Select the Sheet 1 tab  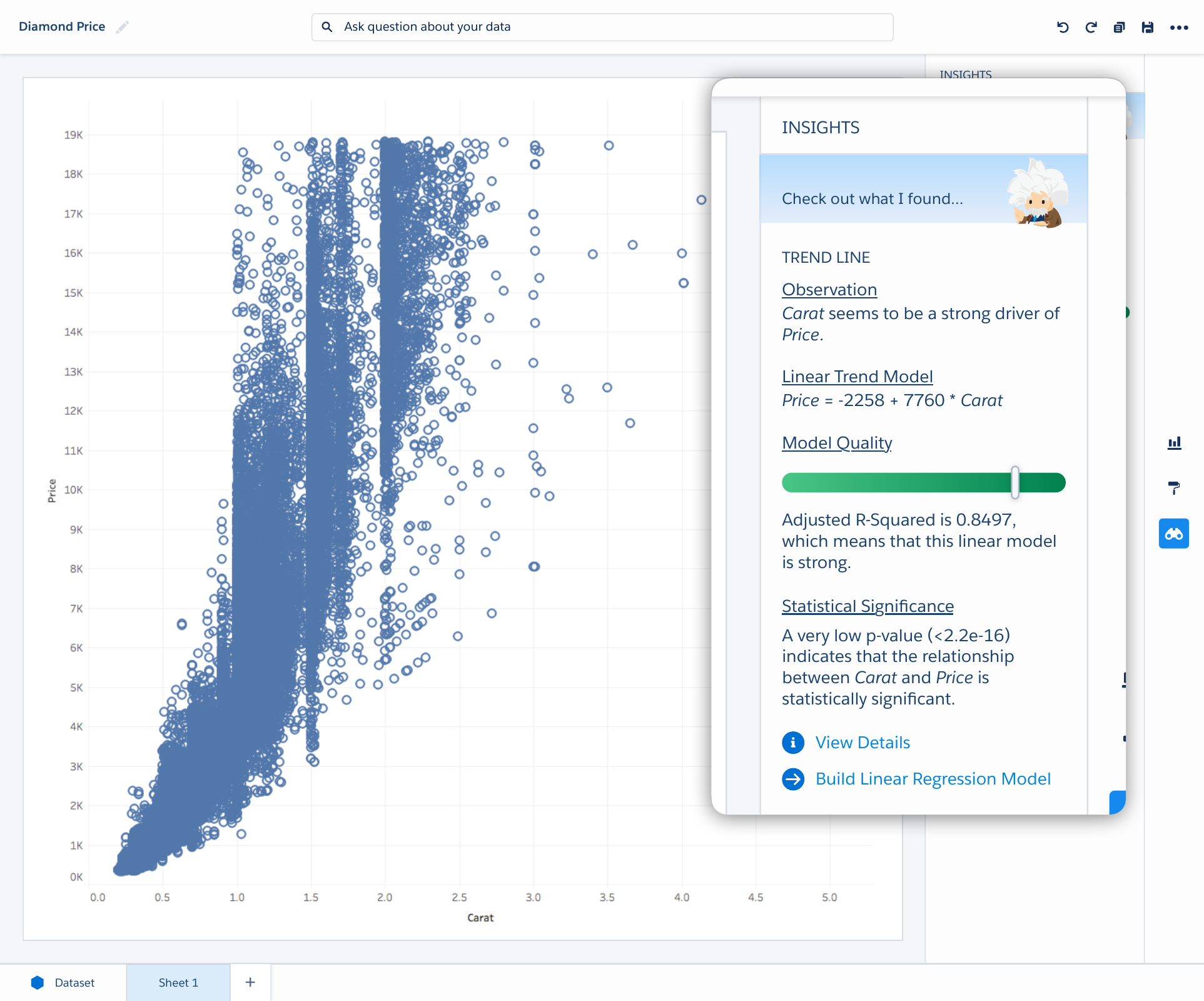[x=178, y=983]
